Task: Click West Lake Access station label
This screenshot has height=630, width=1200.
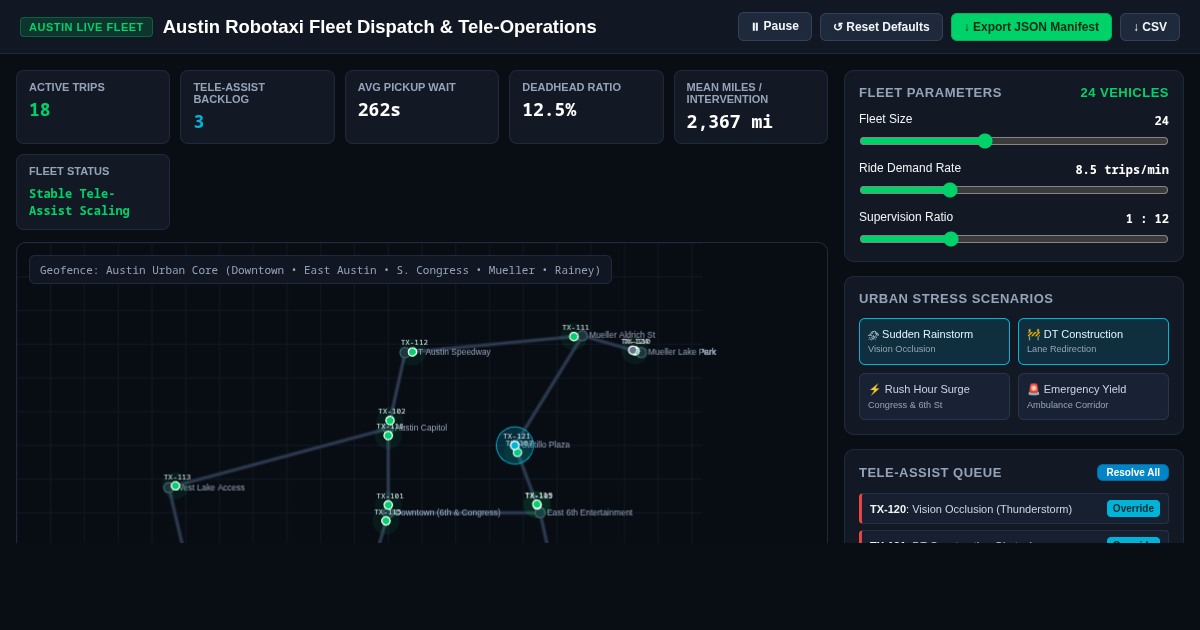Action: coord(212,488)
